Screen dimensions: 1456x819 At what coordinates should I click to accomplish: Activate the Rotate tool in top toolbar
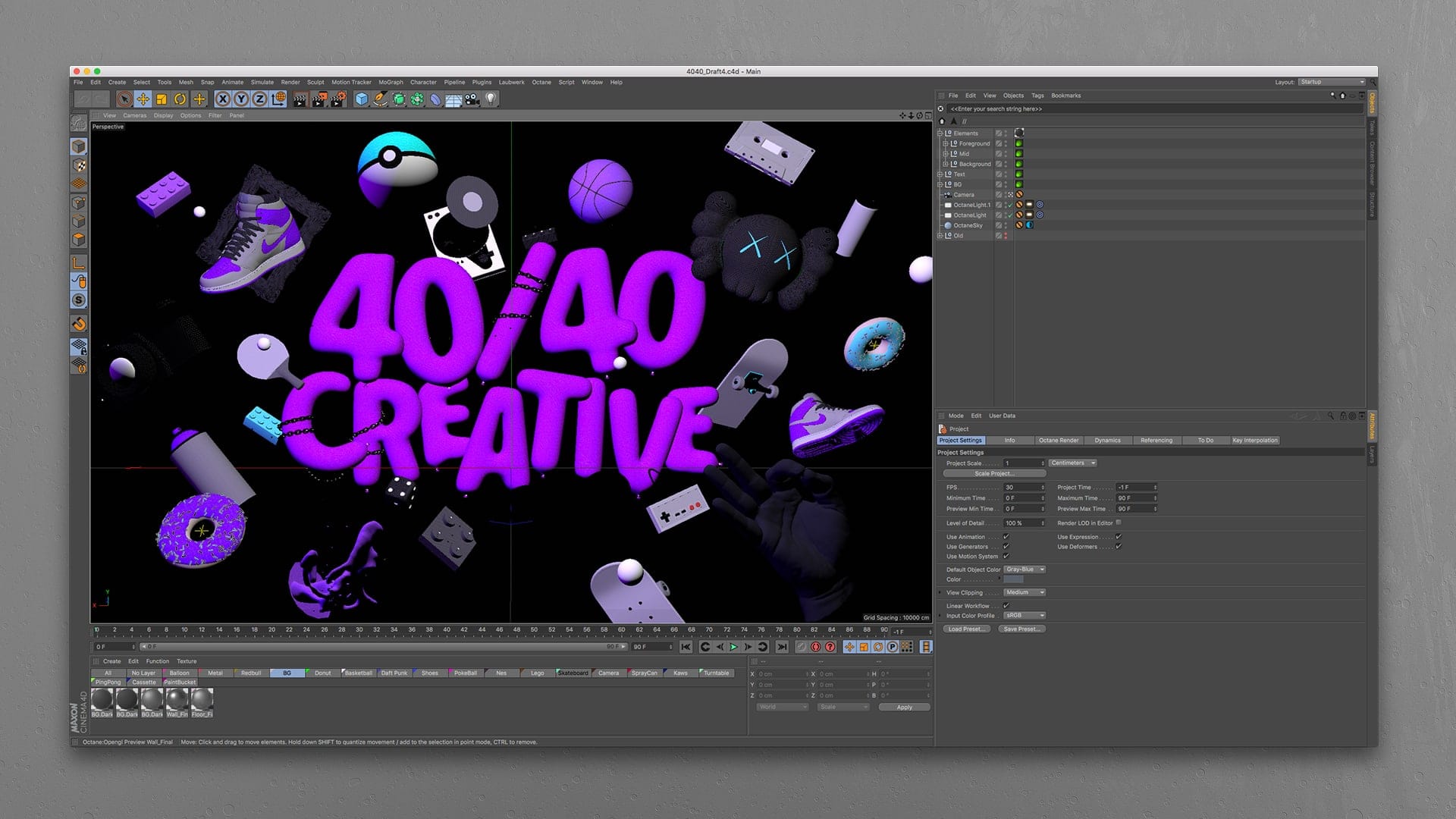tap(180, 99)
